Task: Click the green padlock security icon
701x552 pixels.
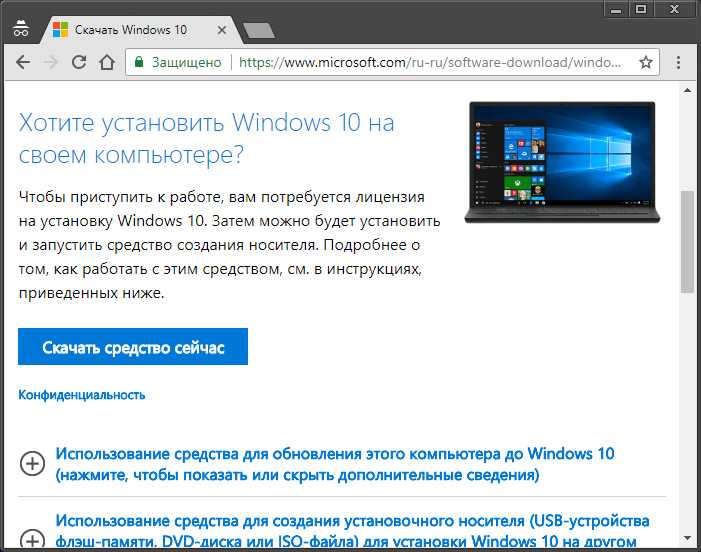Action: tap(139, 62)
